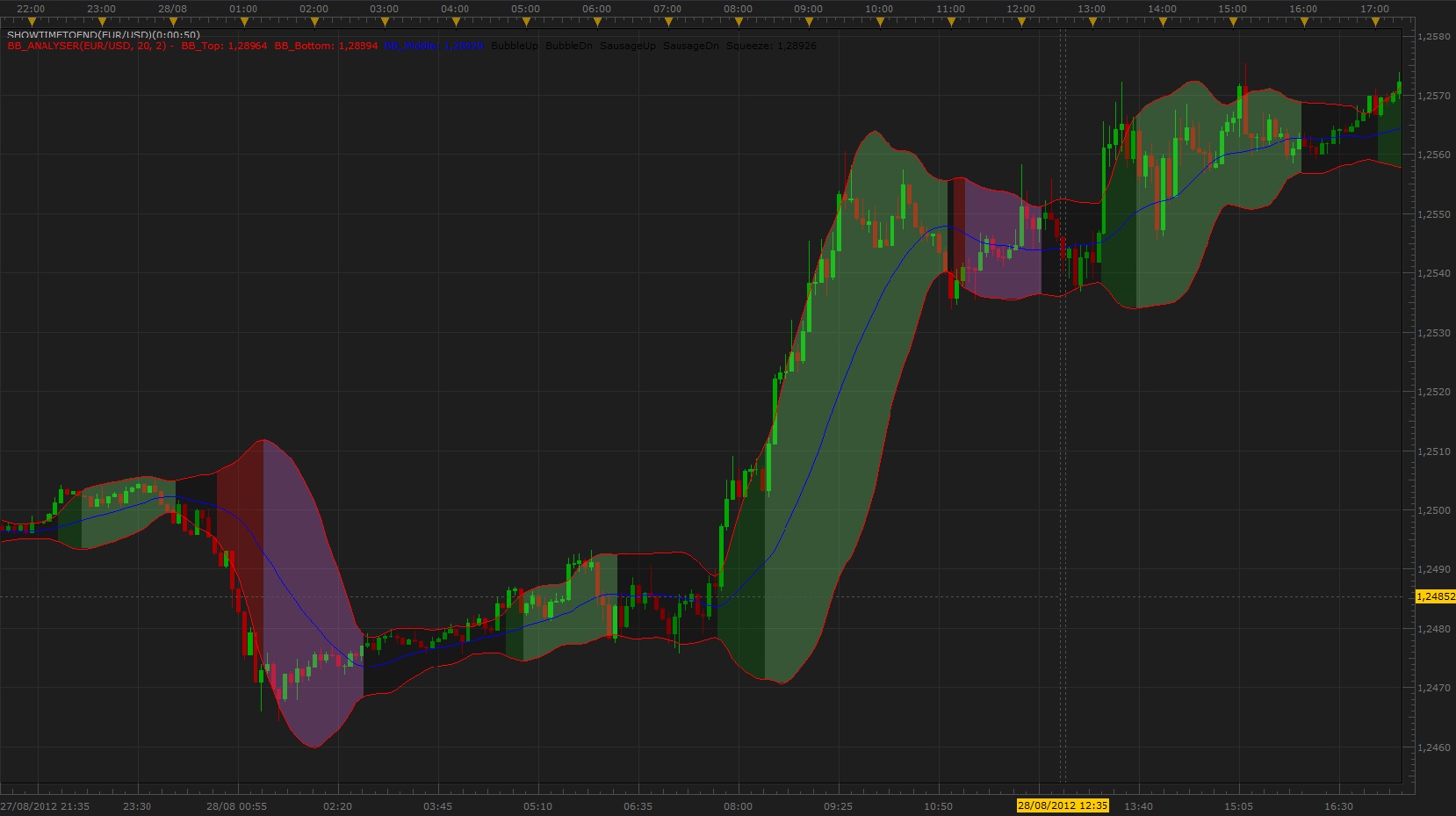Screen dimensions: 1456x816
Task: Click the 15:05 bottom axis label
Action: 1239,805
